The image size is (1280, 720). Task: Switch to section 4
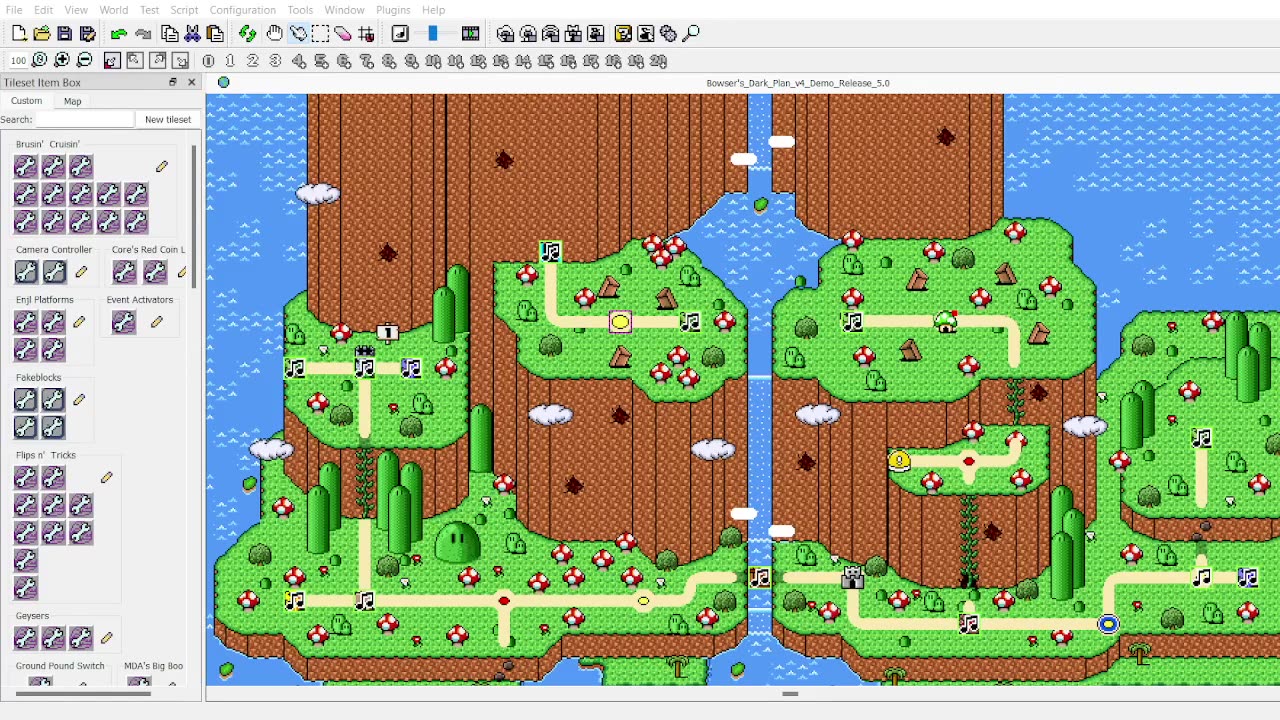[298, 61]
